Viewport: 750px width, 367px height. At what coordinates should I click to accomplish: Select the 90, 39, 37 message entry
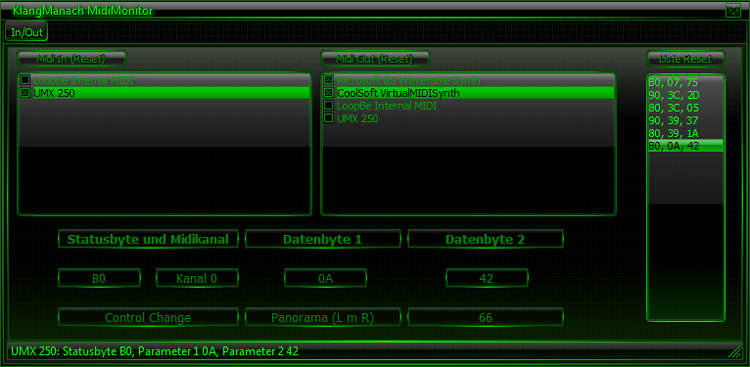685,121
